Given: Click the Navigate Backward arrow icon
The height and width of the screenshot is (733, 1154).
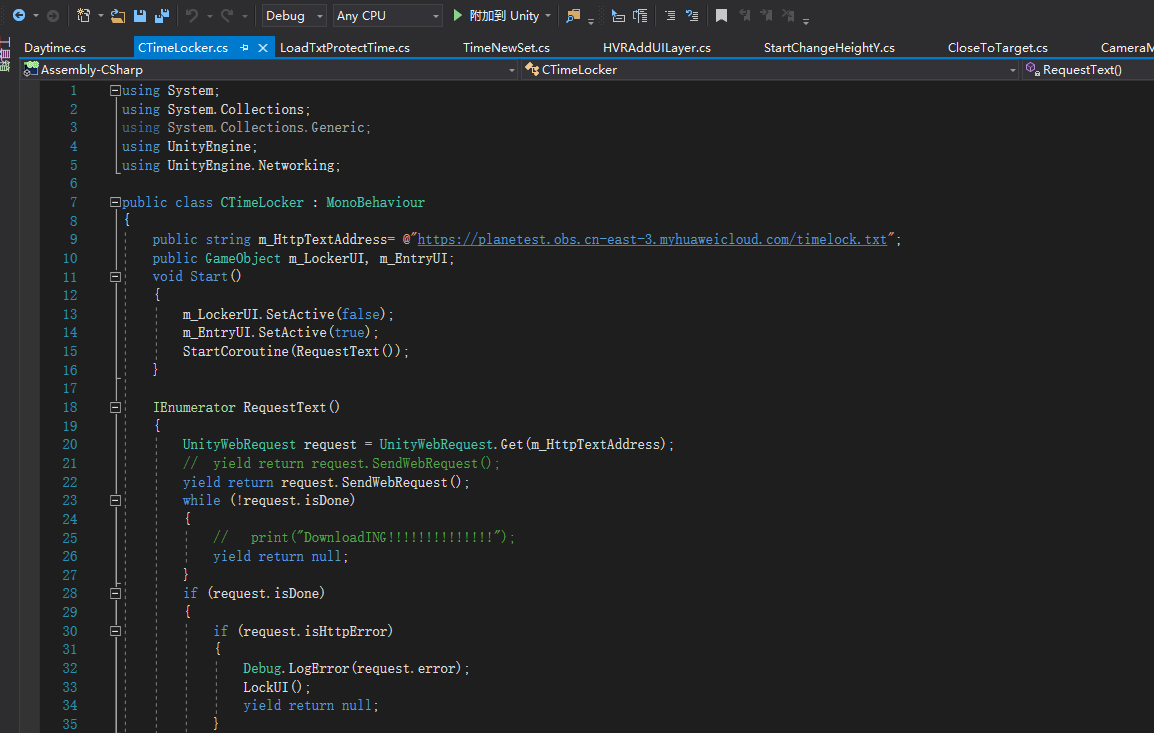Looking at the screenshot, I should 18,16.
